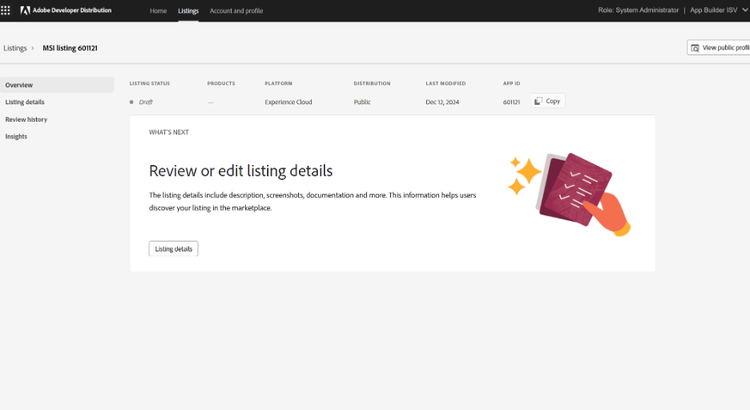
Task: Click the PLATFORM column header
Action: (x=278, y=83)
